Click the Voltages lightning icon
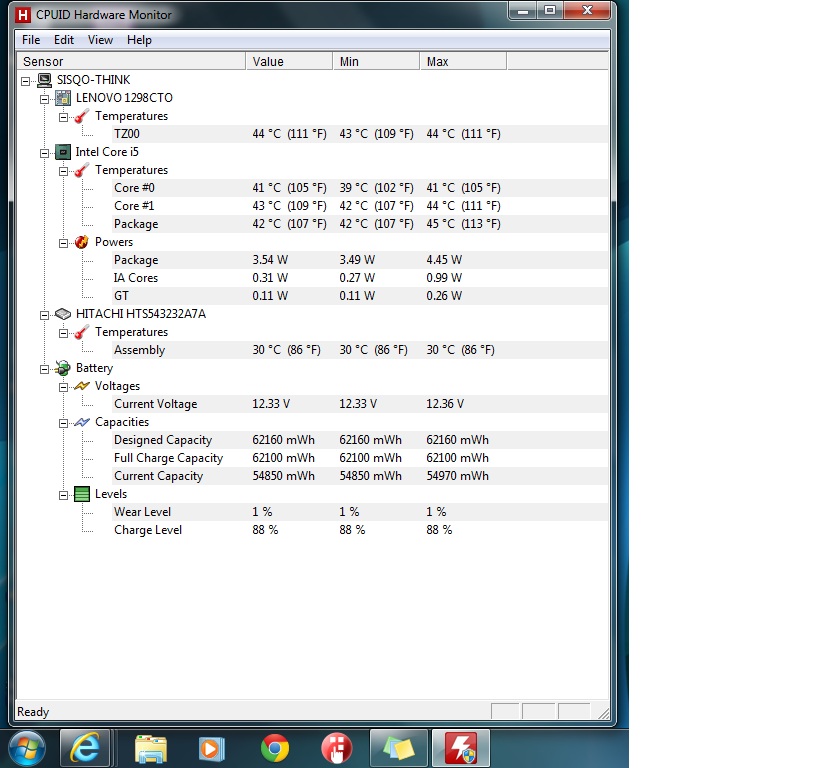Screen dimensions: 819x768 click(x=81, y=386)
